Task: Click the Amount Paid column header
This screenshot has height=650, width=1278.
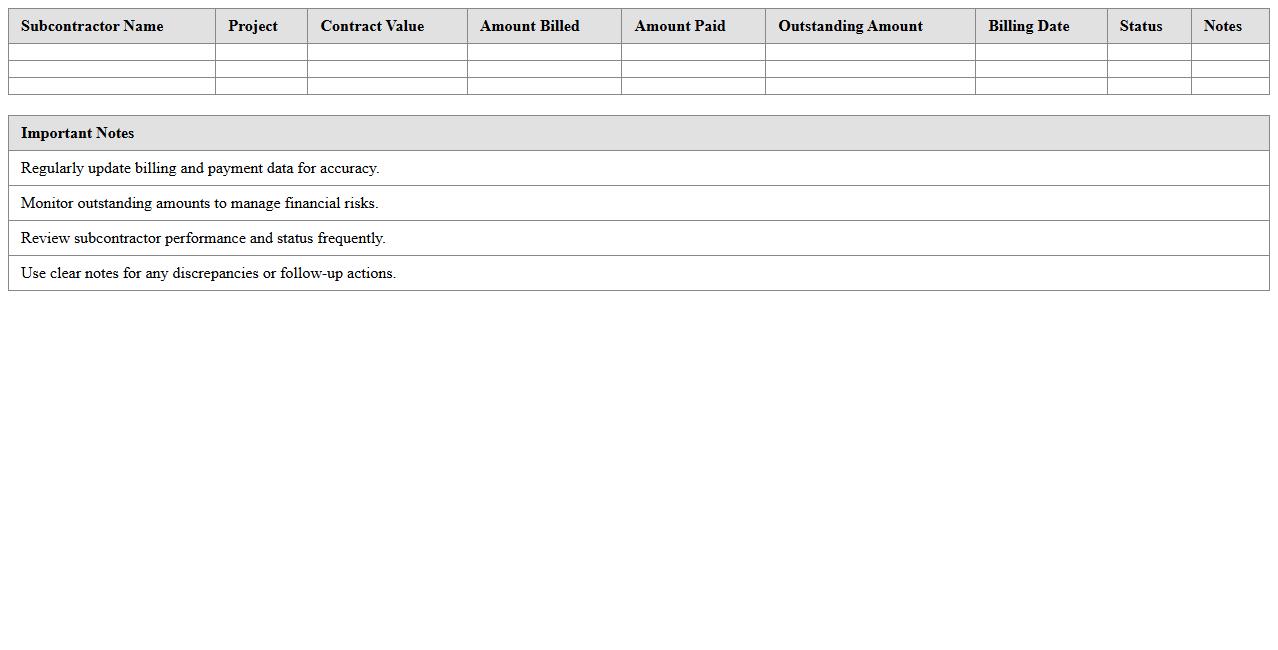Action: click(x=680, y=26)
